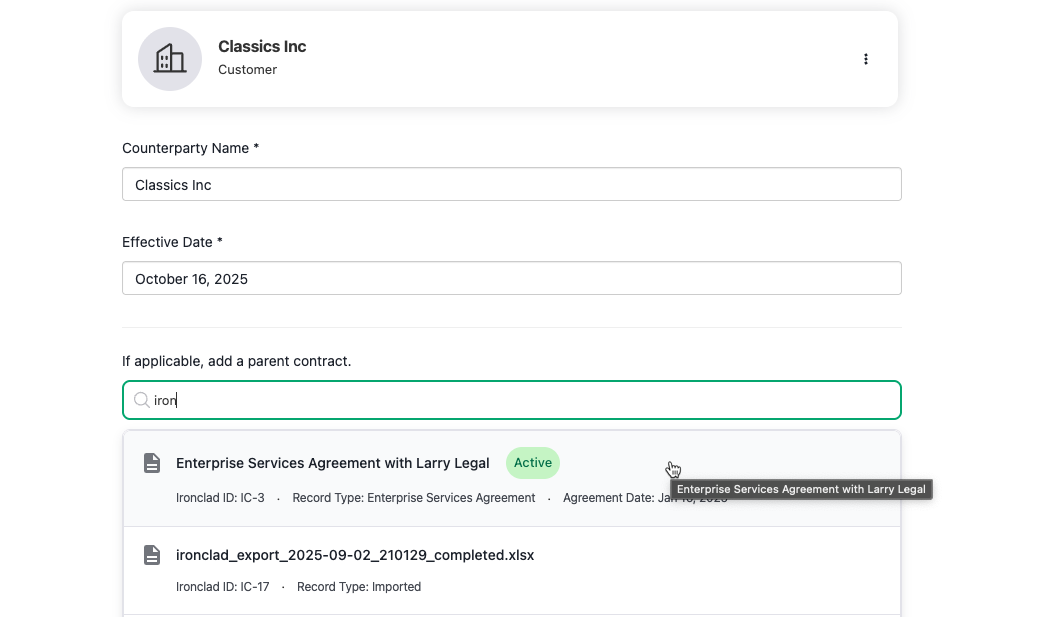The height and width of the screenshot is (617, 1049).
Task: Click the parent contract search box
Action: 512,400
